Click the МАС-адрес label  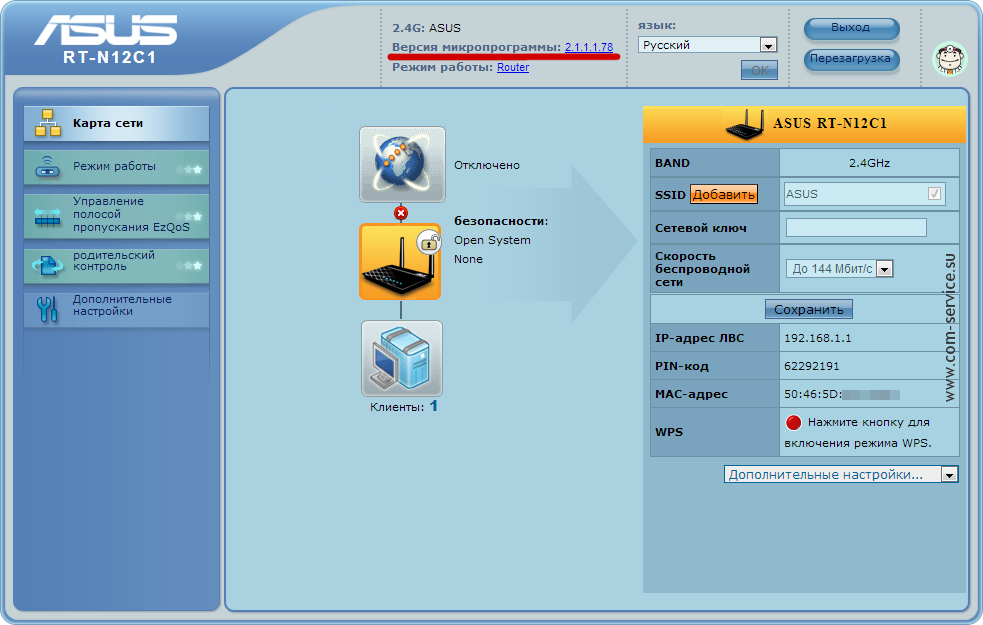pyautogui.click(x=691, y=394)
